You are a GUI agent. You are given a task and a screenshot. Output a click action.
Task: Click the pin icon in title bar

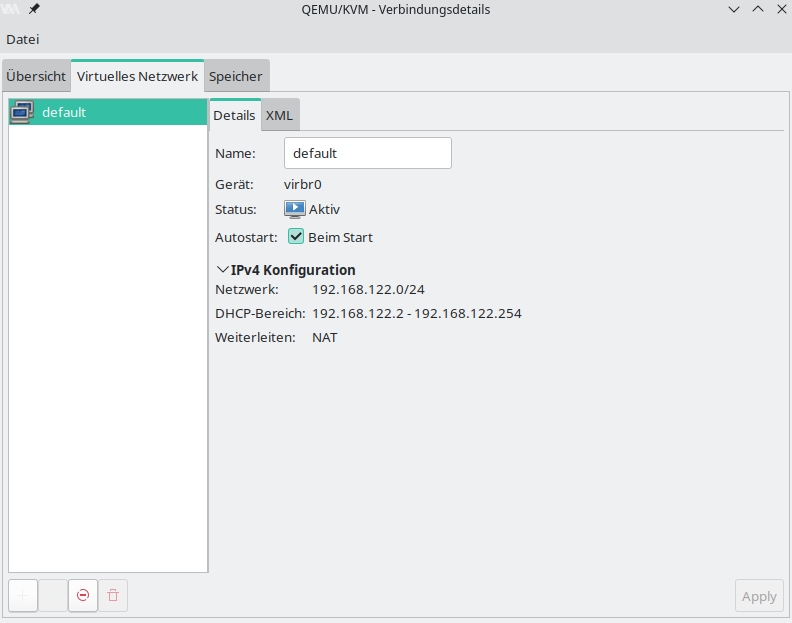coord(34,9)
